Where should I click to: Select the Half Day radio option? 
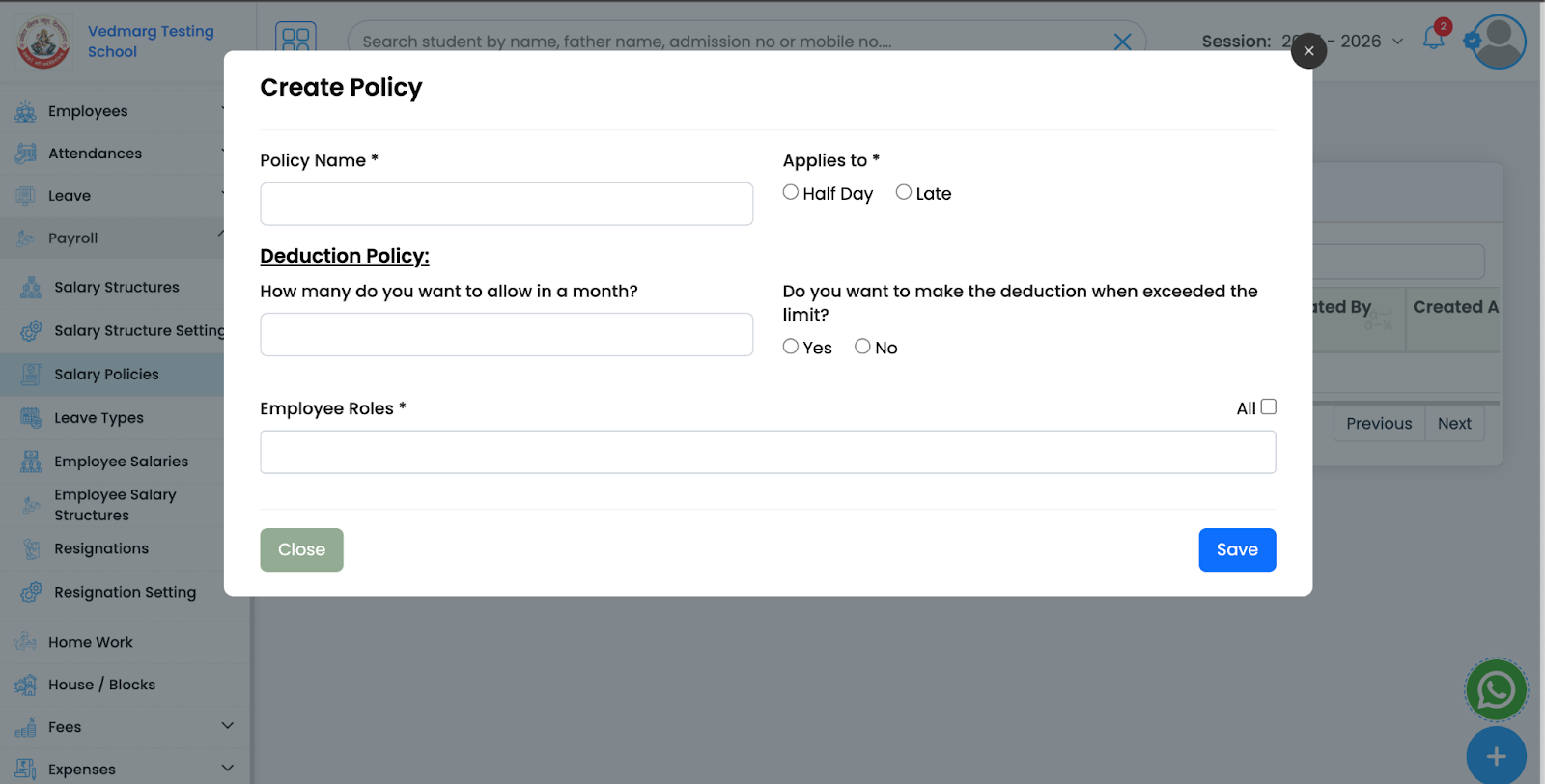pyautogui.click(x=791, y=192)
